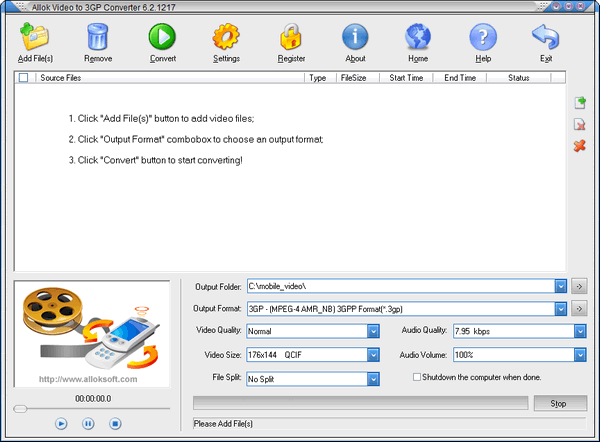This screenshot has height=442, width=600.
Task: Click the 'Normal' Video Quality value
Action: (259, 331)
